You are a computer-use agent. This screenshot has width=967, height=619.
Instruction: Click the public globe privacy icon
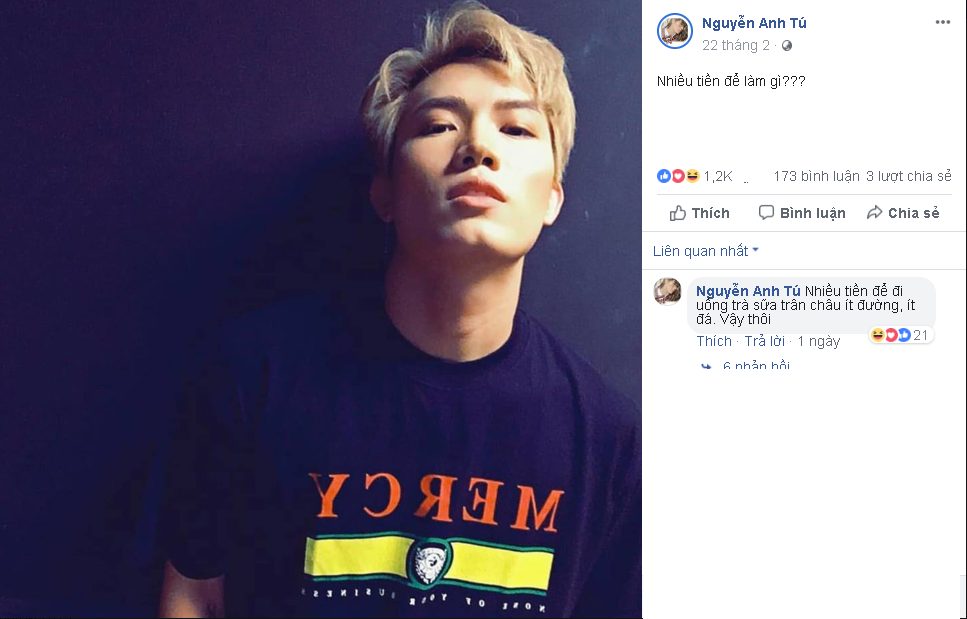click(787, 46)
